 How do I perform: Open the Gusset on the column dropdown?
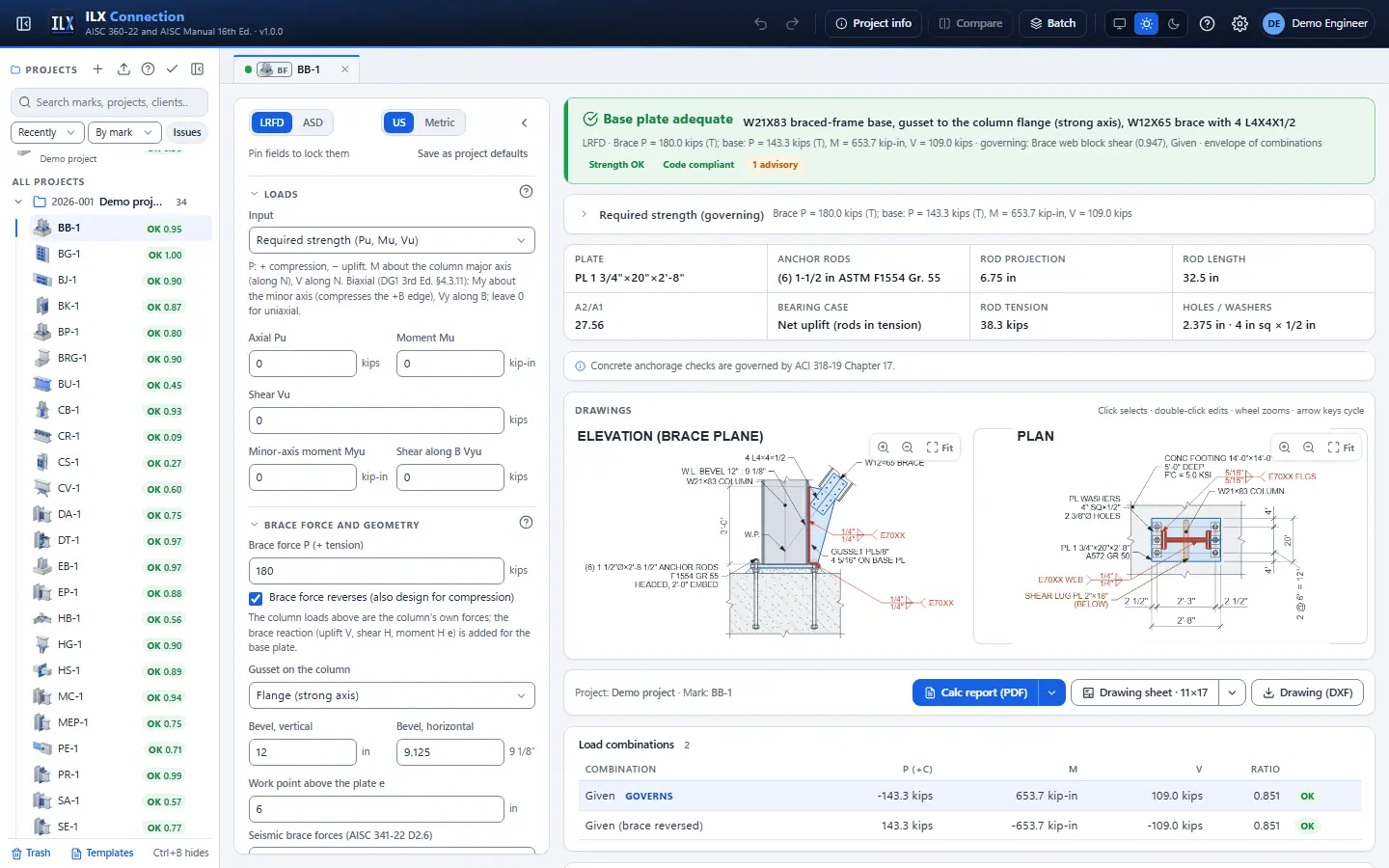tap(392, 695)
